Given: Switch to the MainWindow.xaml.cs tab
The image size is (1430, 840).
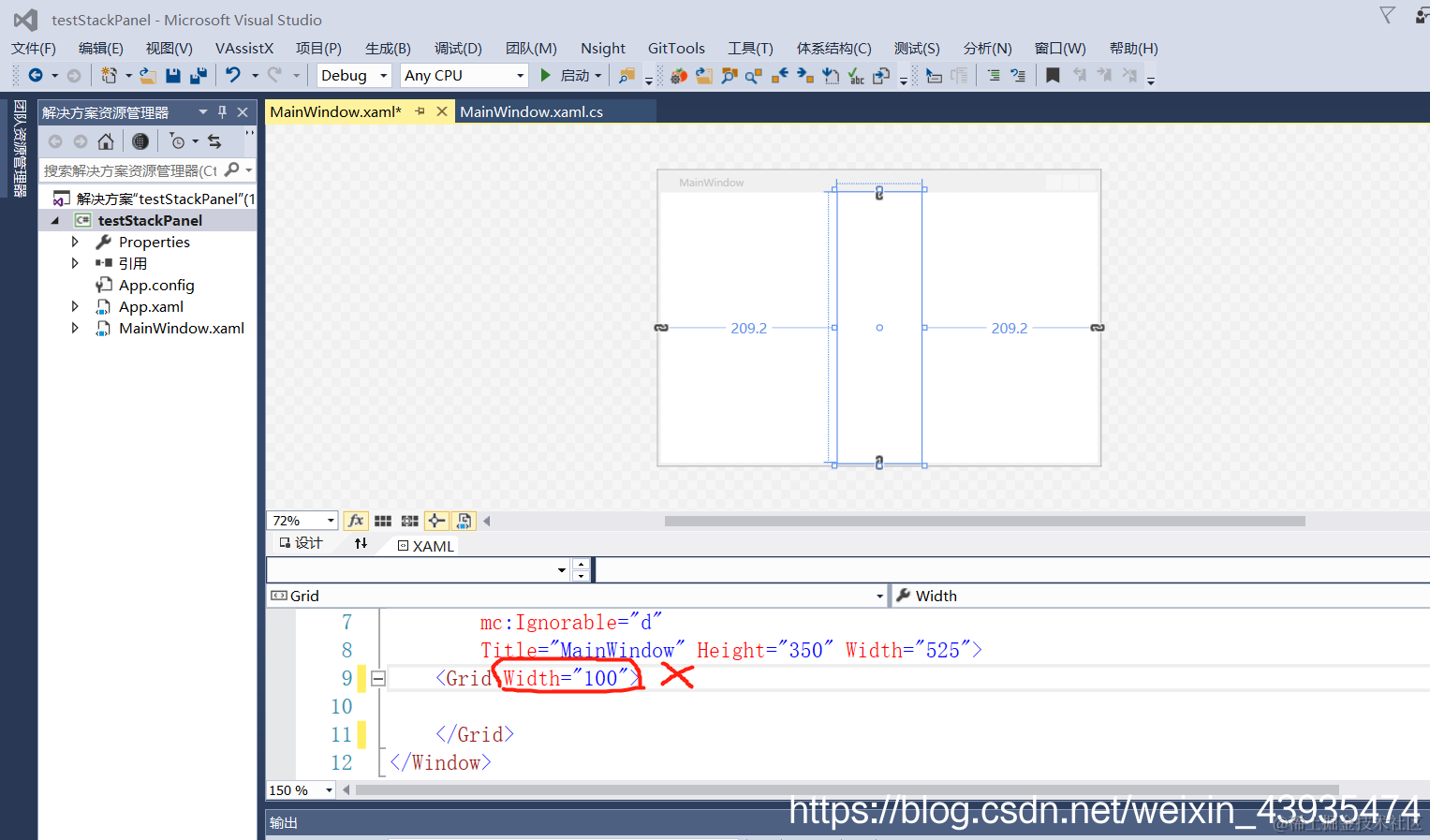Looking at the screenshot, I should click(x=531, y=112).
